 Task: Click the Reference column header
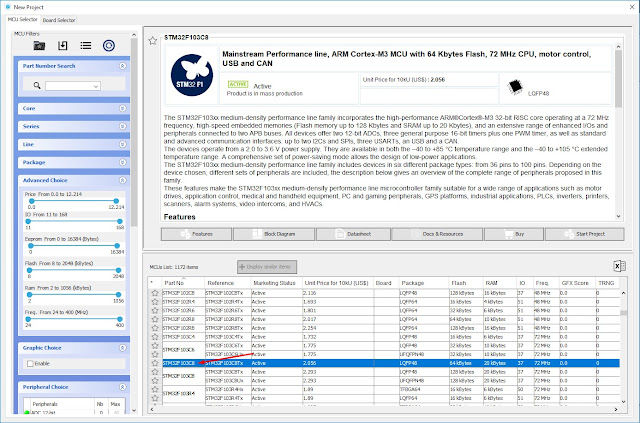[228, 283]
